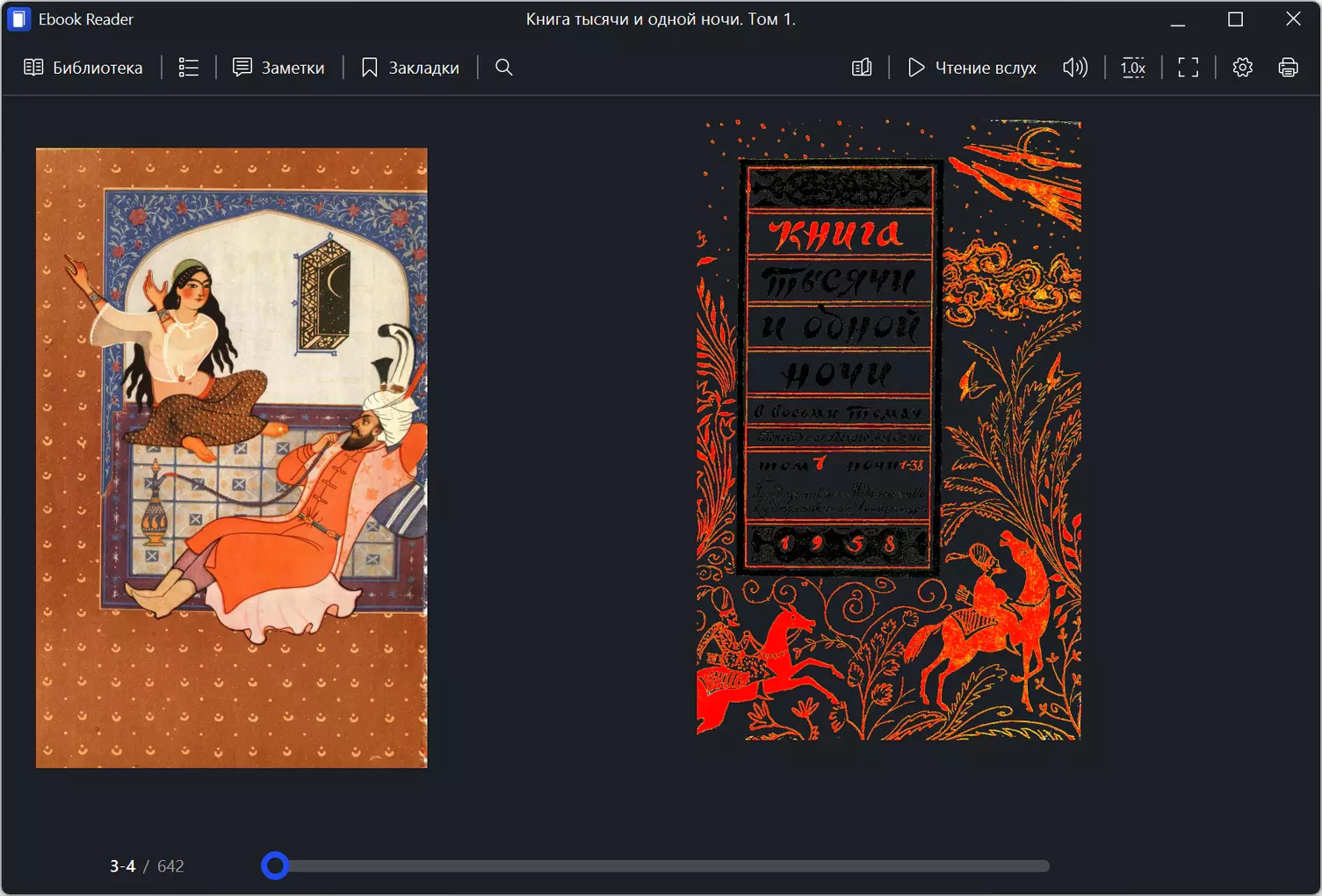Maximize the Ebook Reader window
The height and width of the screenshot is (896, 1322).
1235,19
